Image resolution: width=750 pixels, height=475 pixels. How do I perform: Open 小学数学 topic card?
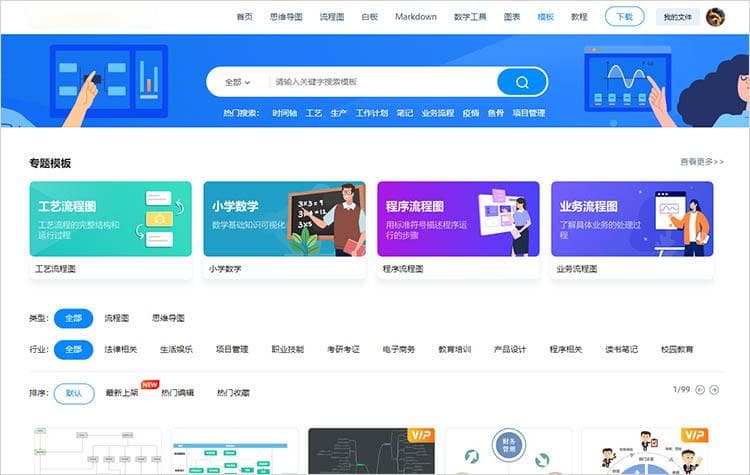pyautogui.click(x=285, y=230)
